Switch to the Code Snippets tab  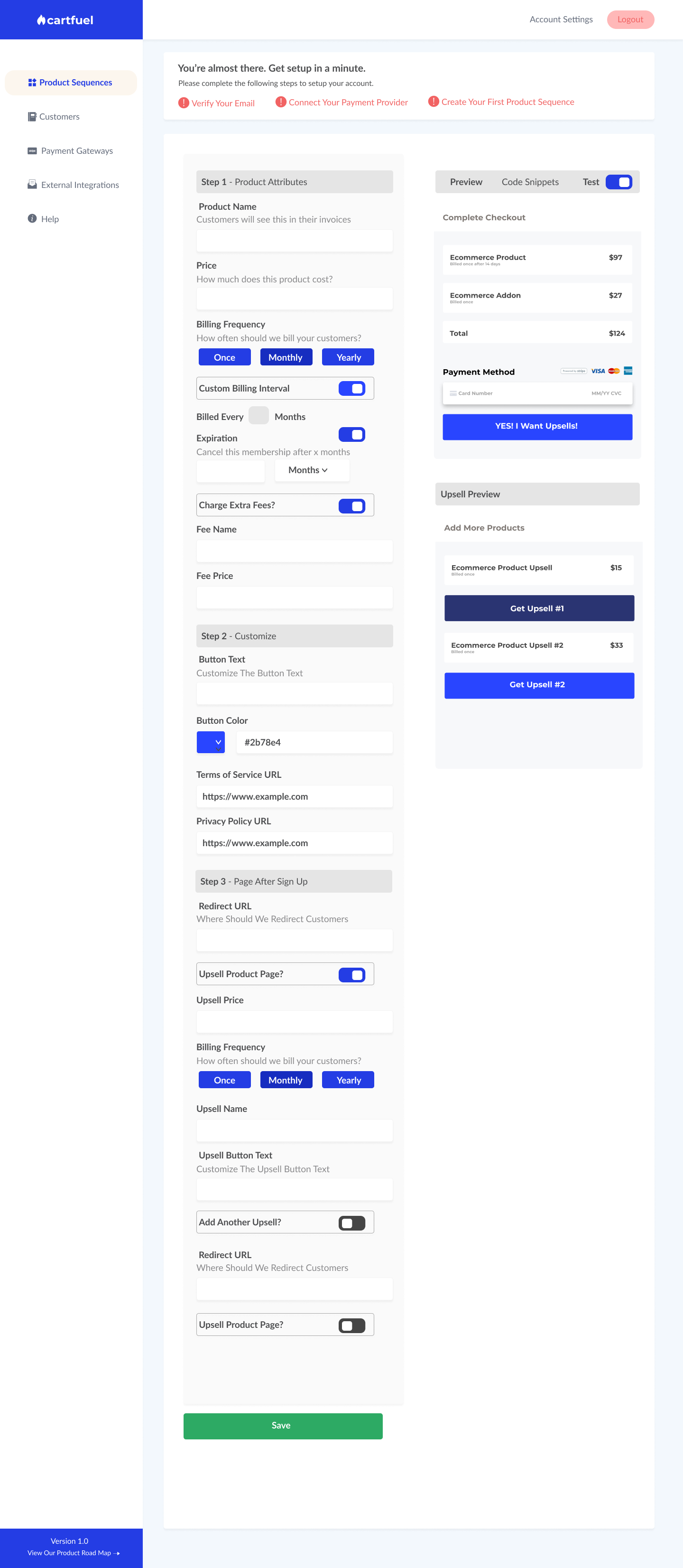click(530, 182)
